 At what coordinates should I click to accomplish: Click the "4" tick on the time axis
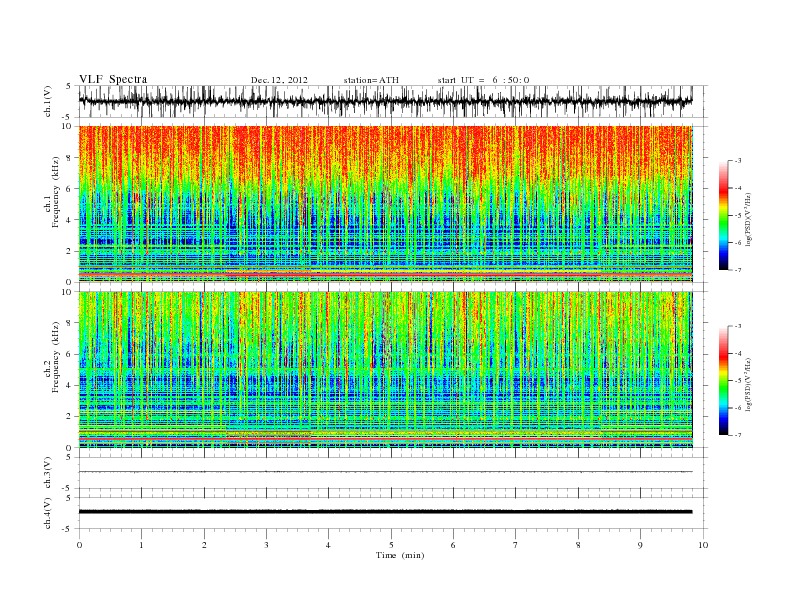pyautogui.click(x=329, y=545)
